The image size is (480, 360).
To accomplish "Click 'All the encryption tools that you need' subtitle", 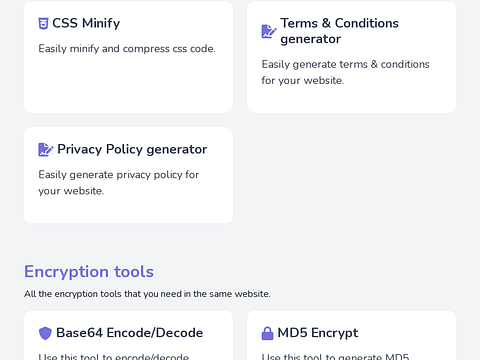I will coord(147,294).
